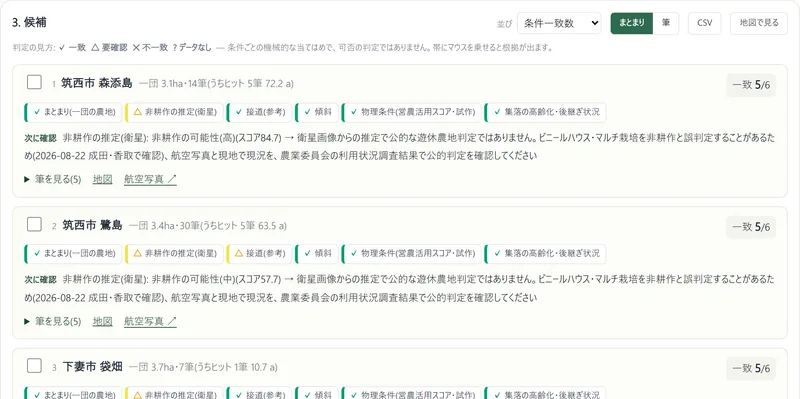Check the 筑西市 森添島 checkbox
Screen dimensions: 800x399
pos(34,82)
